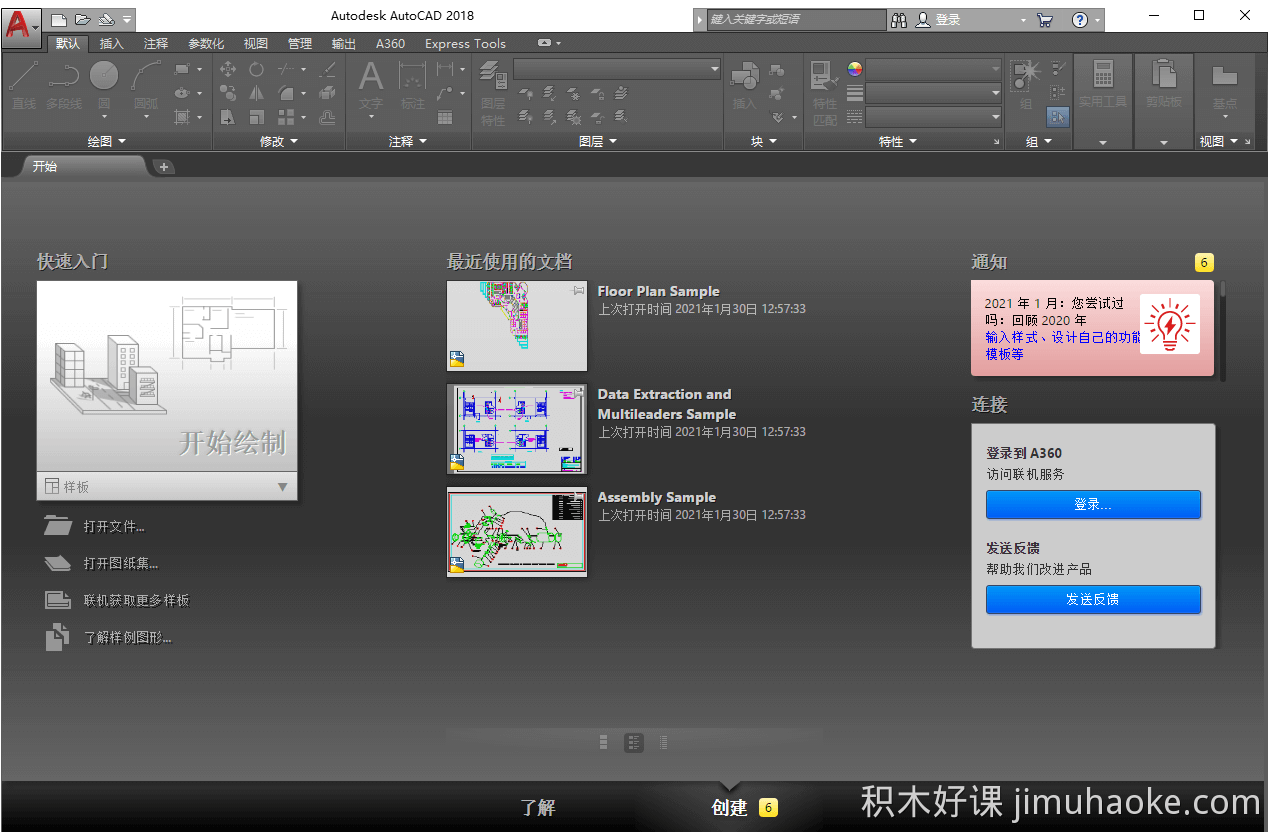Open the quick access toolbar customize dropdown
This screenshot has height=833, width=1269.
point(127,19)
